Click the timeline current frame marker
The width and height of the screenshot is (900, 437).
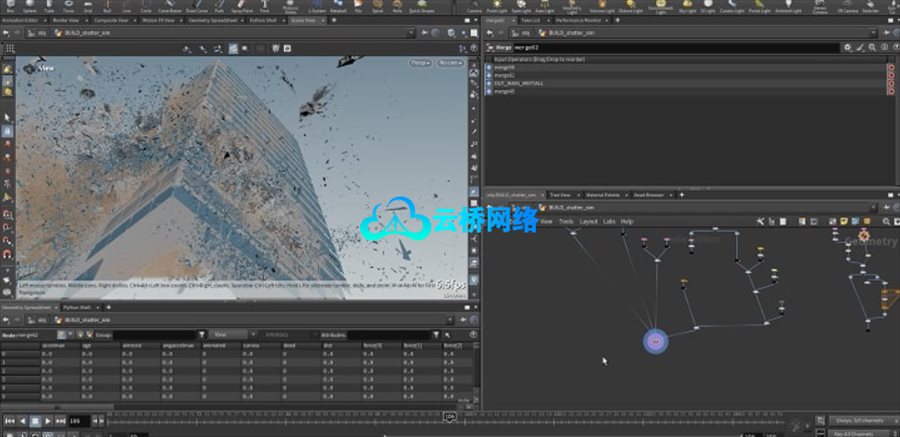[450, 416]
